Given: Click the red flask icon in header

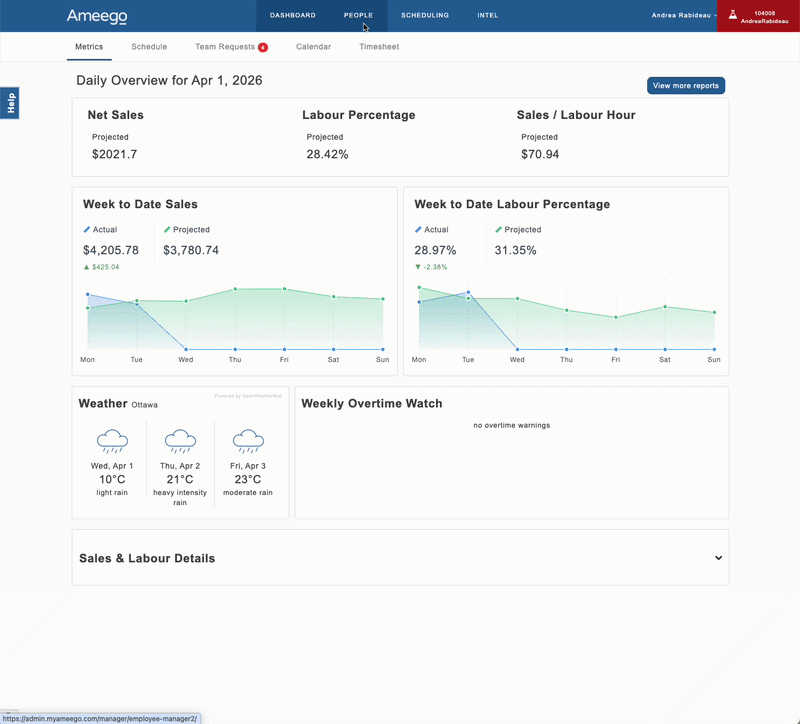Looking at the screenshot, I should pos(733,15).
